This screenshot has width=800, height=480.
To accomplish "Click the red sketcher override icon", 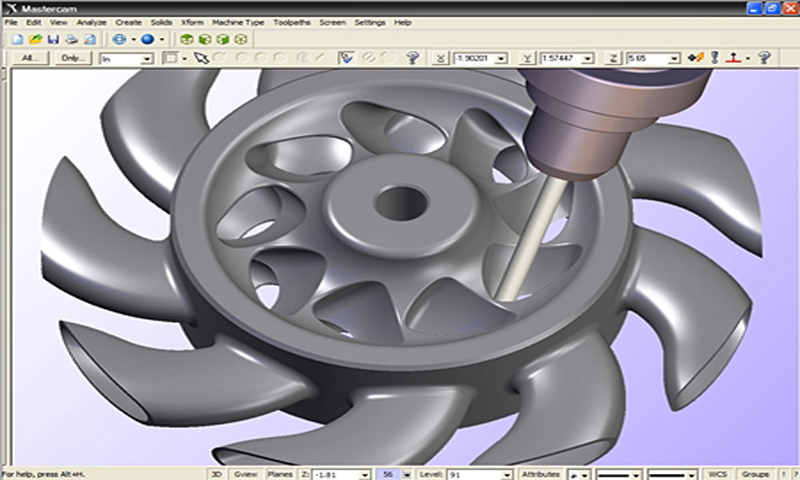I will pos(733,58).
